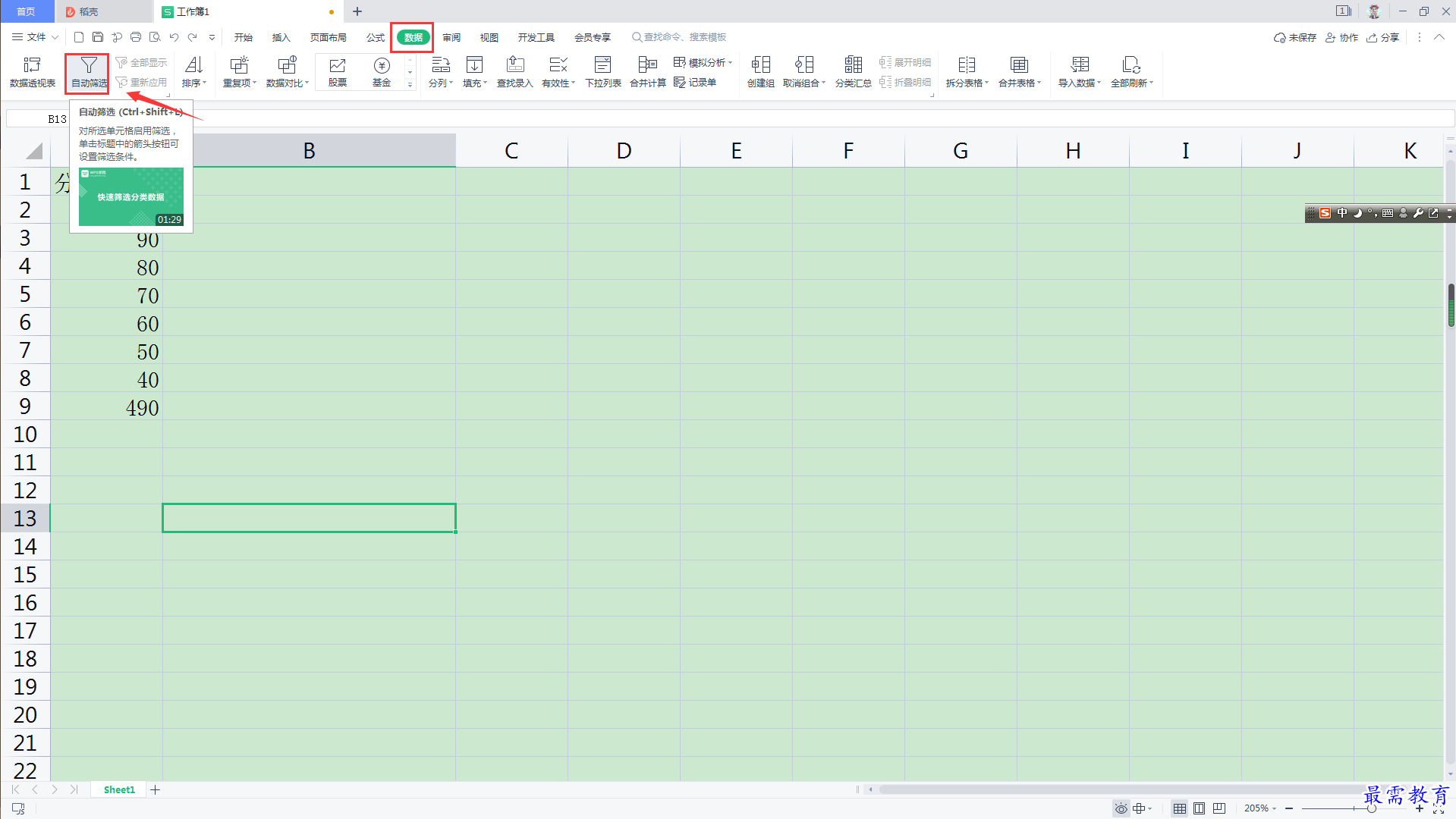Click 未保存 cloud save status

1295,37
